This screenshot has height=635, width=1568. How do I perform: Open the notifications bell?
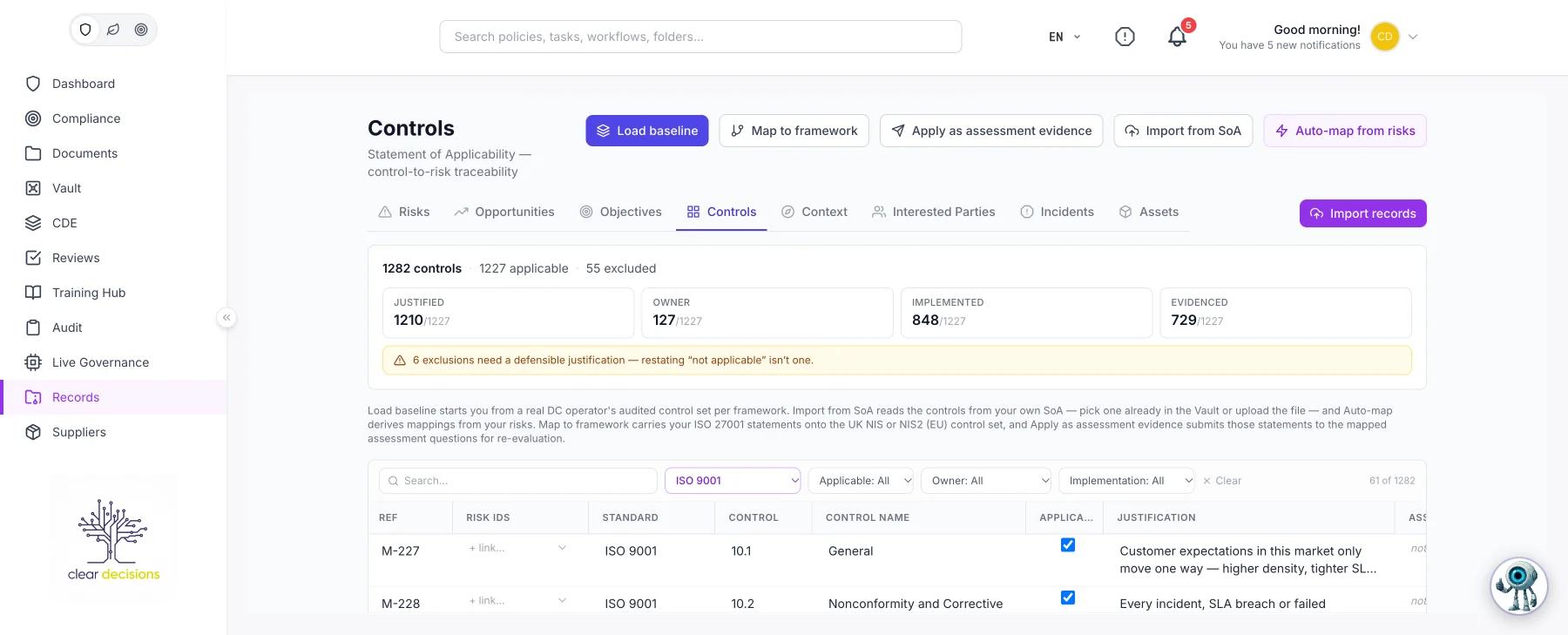pos(1177,37)
